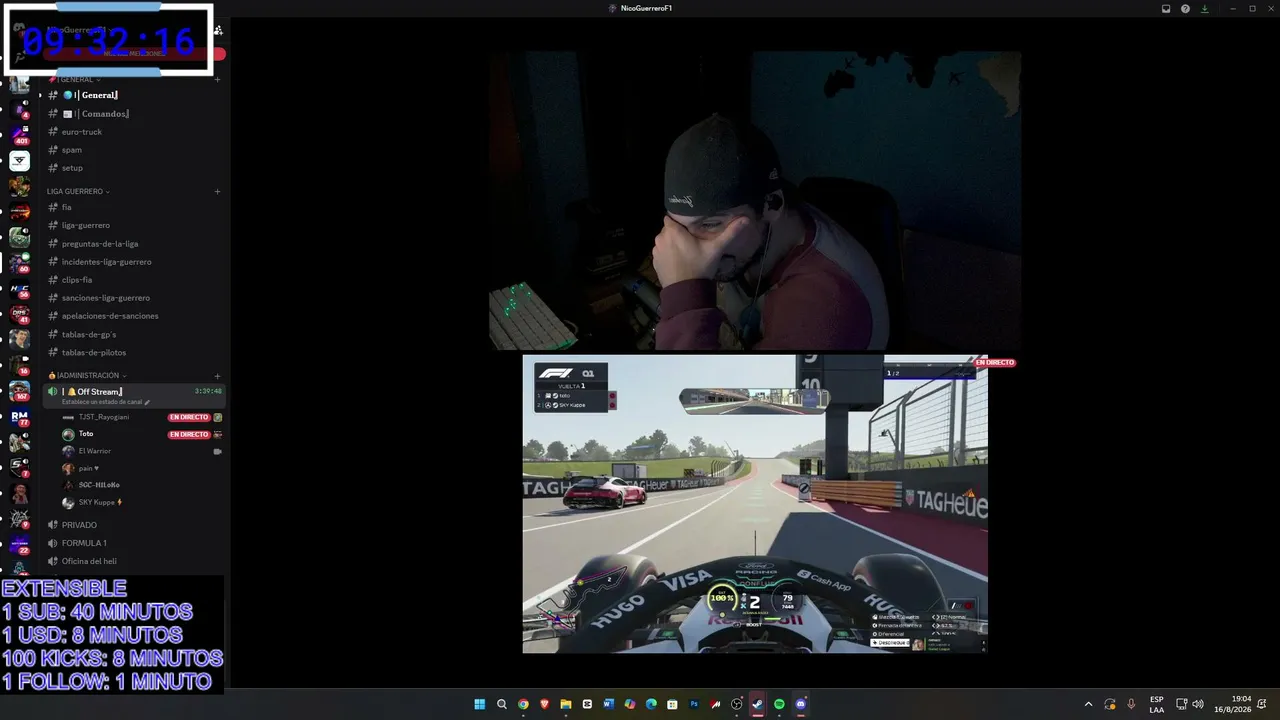Join the Oficina del heli voice channel

coord(135,561)
